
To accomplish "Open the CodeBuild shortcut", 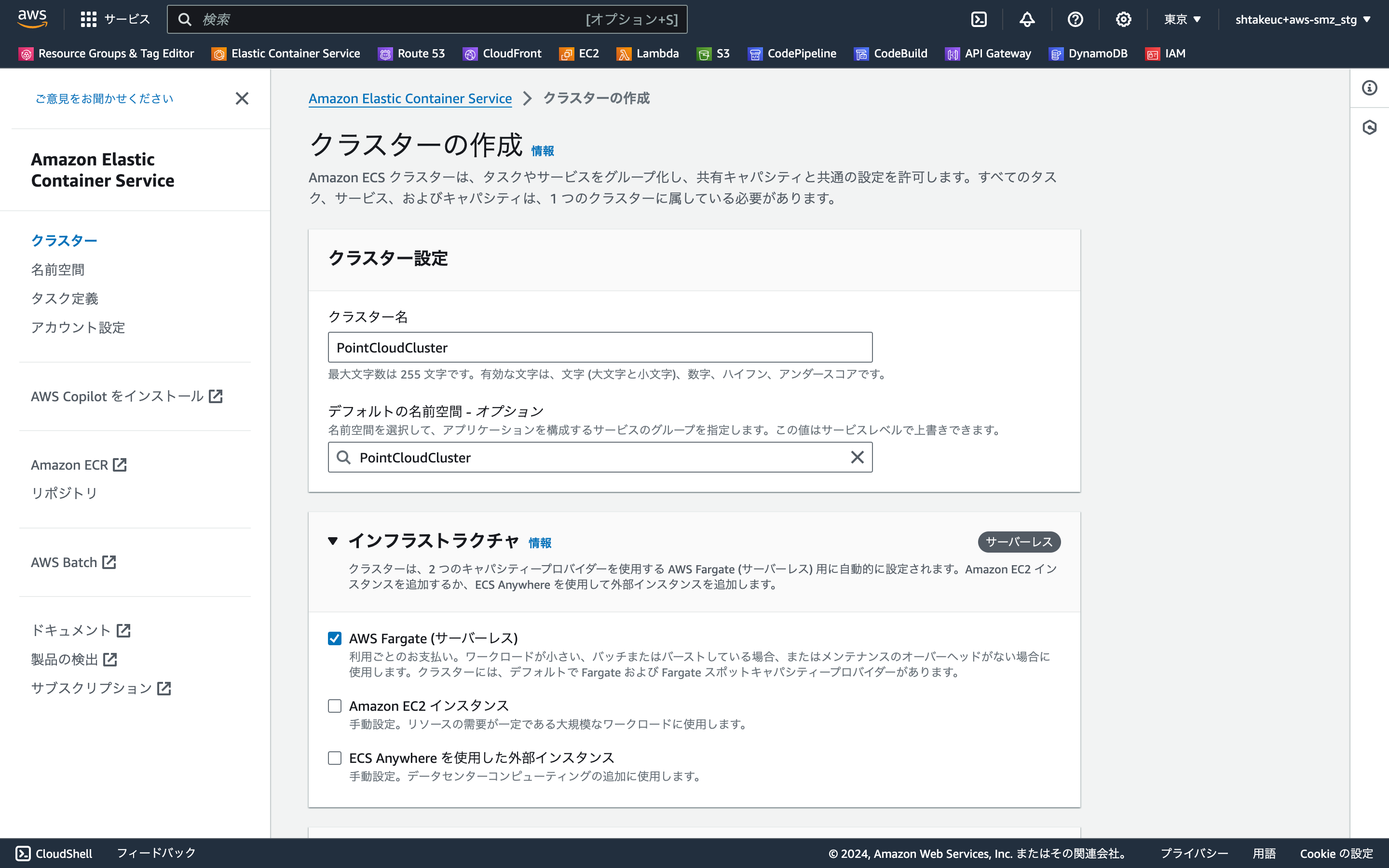I will [x=891, y=54].
